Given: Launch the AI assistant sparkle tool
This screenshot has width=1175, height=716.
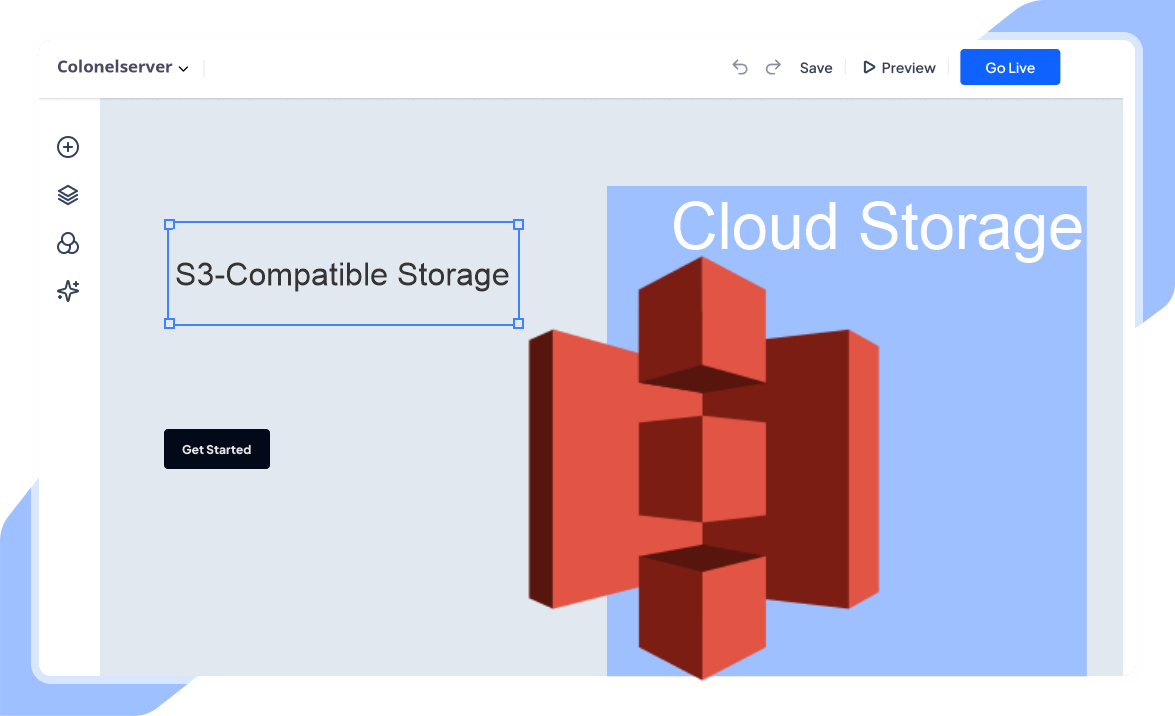Looking at the screenshot, I should tap(67, 291).
